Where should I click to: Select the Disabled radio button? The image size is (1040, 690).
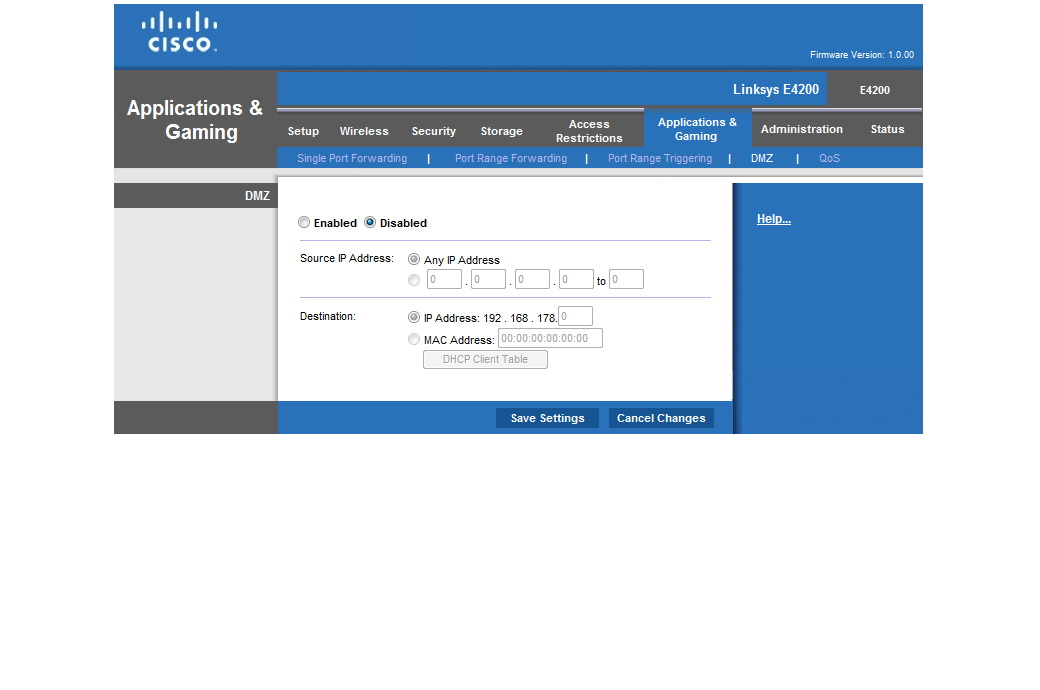click(x=370, y=223)
